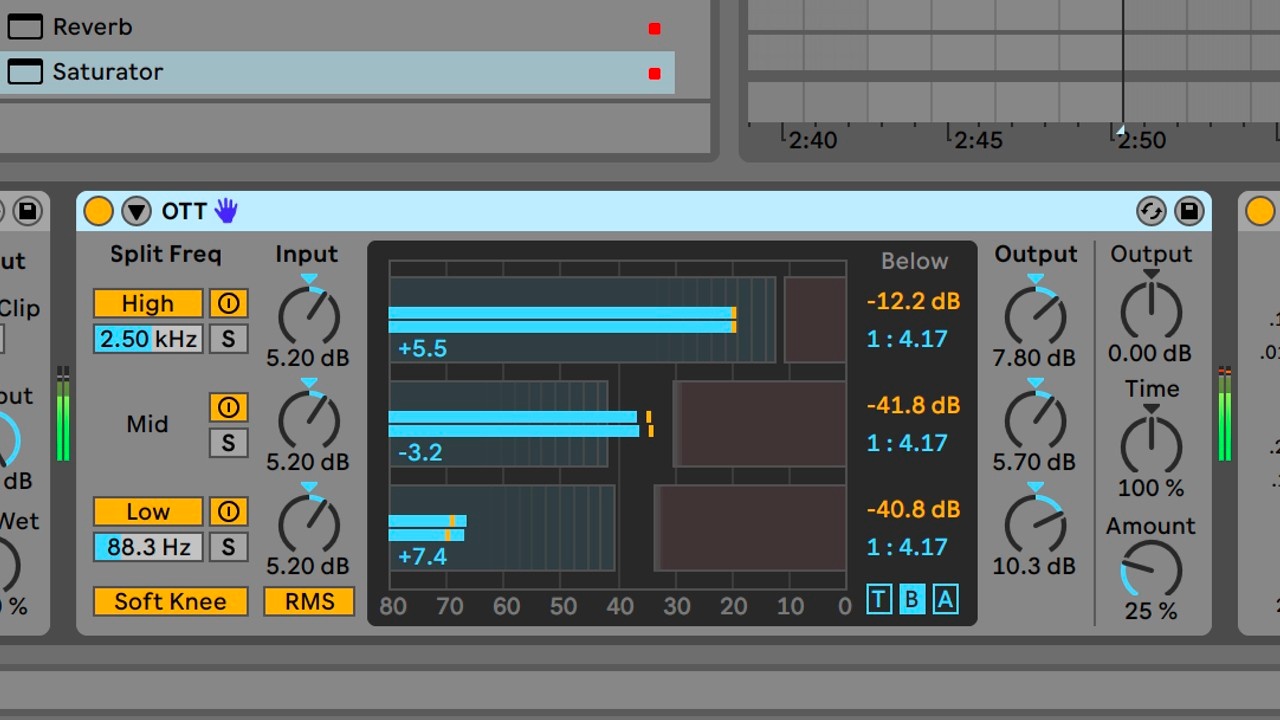This screenshot has height=720, width=1280.
Task: Disable the Mid band power activator
Action: [228, 407]
